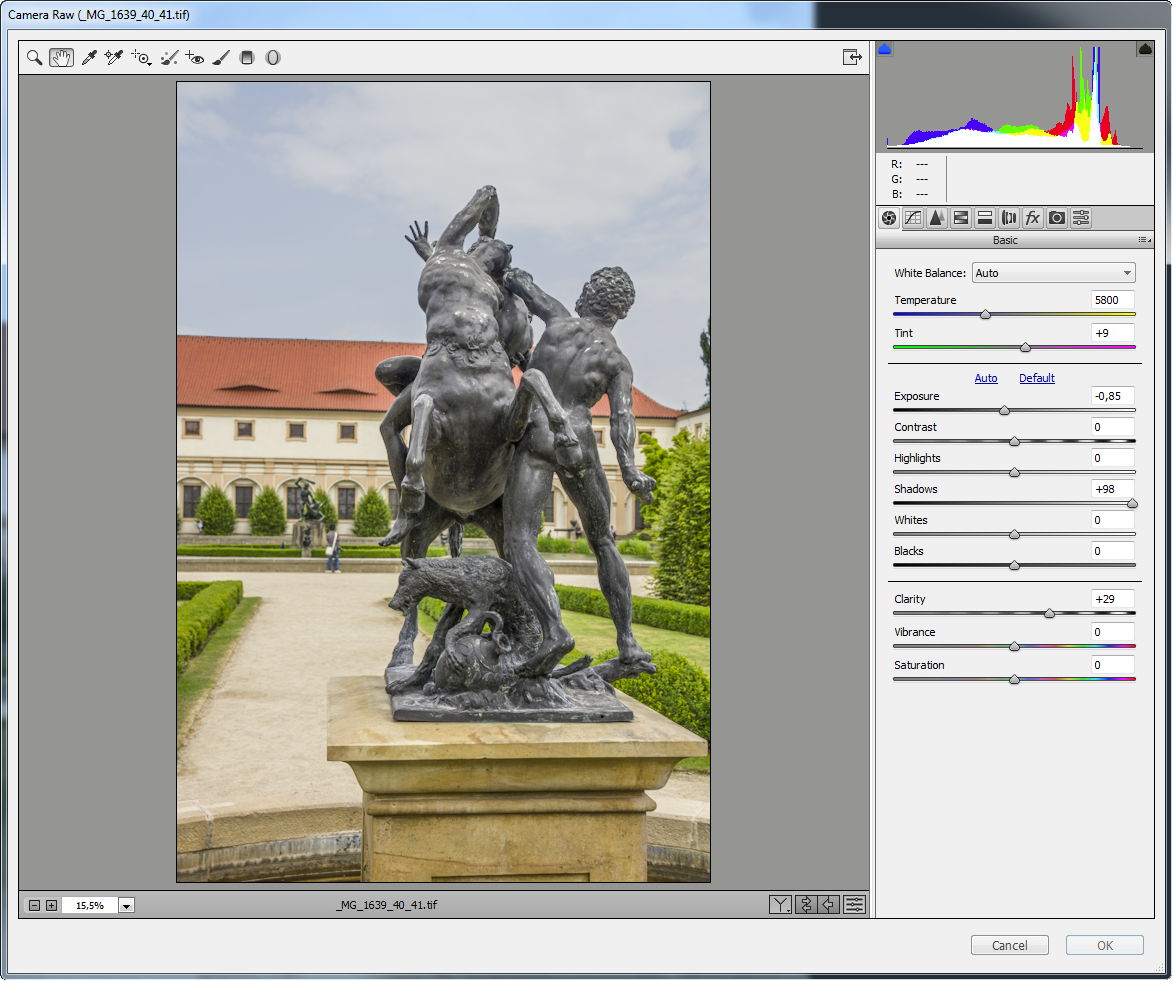Open the Effects fx tab
Viewport: 1173px width, 981px height.
1032,218
